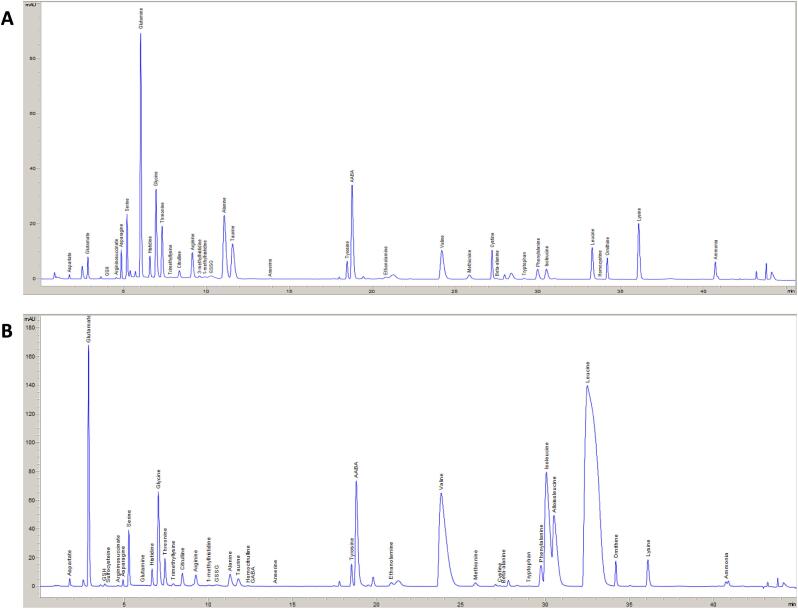Click the Aspartate label in panel B
The image size is (798, 609).
pos(70,563)
